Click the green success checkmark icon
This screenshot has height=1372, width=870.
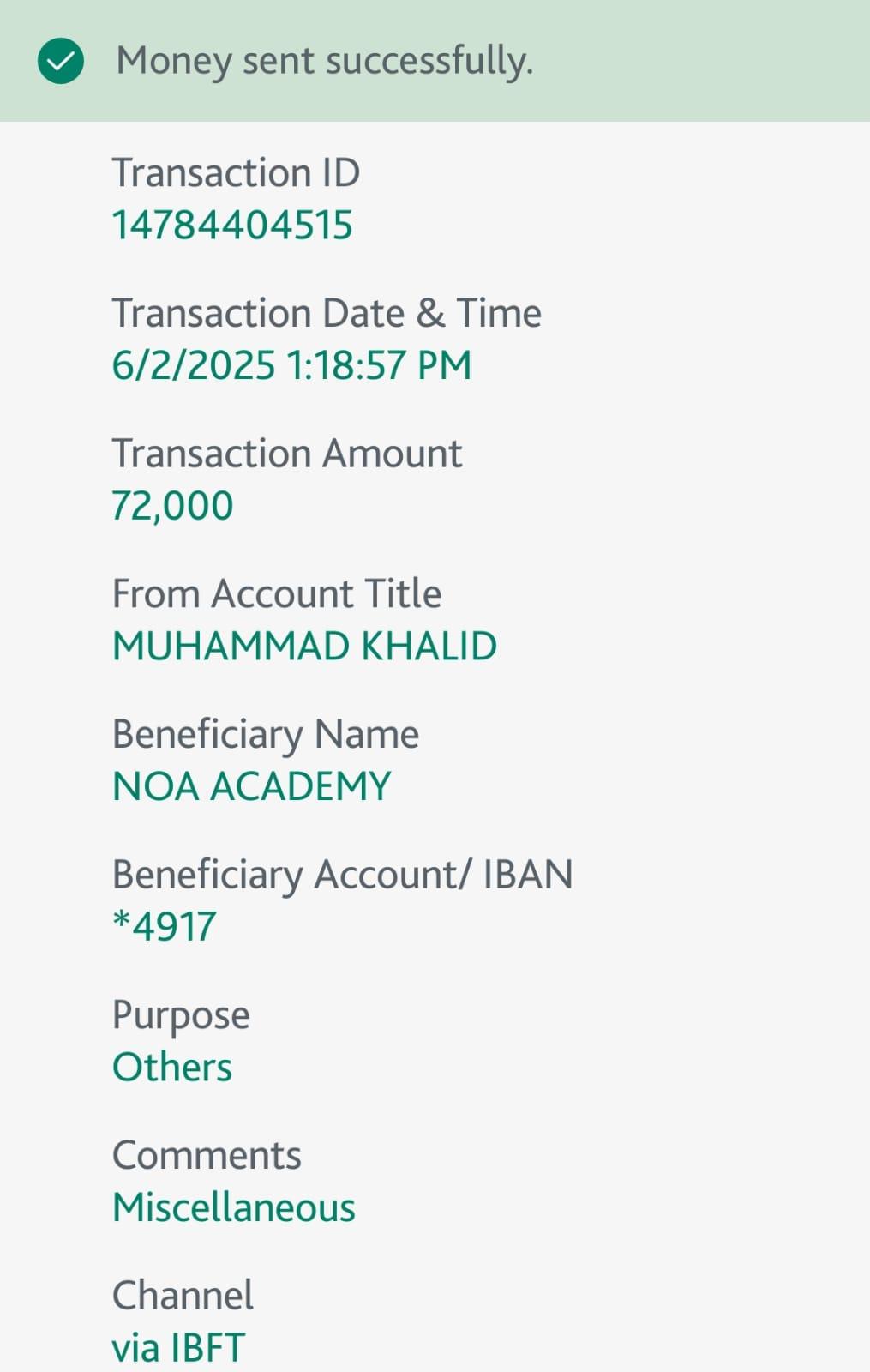pos(61,61)
